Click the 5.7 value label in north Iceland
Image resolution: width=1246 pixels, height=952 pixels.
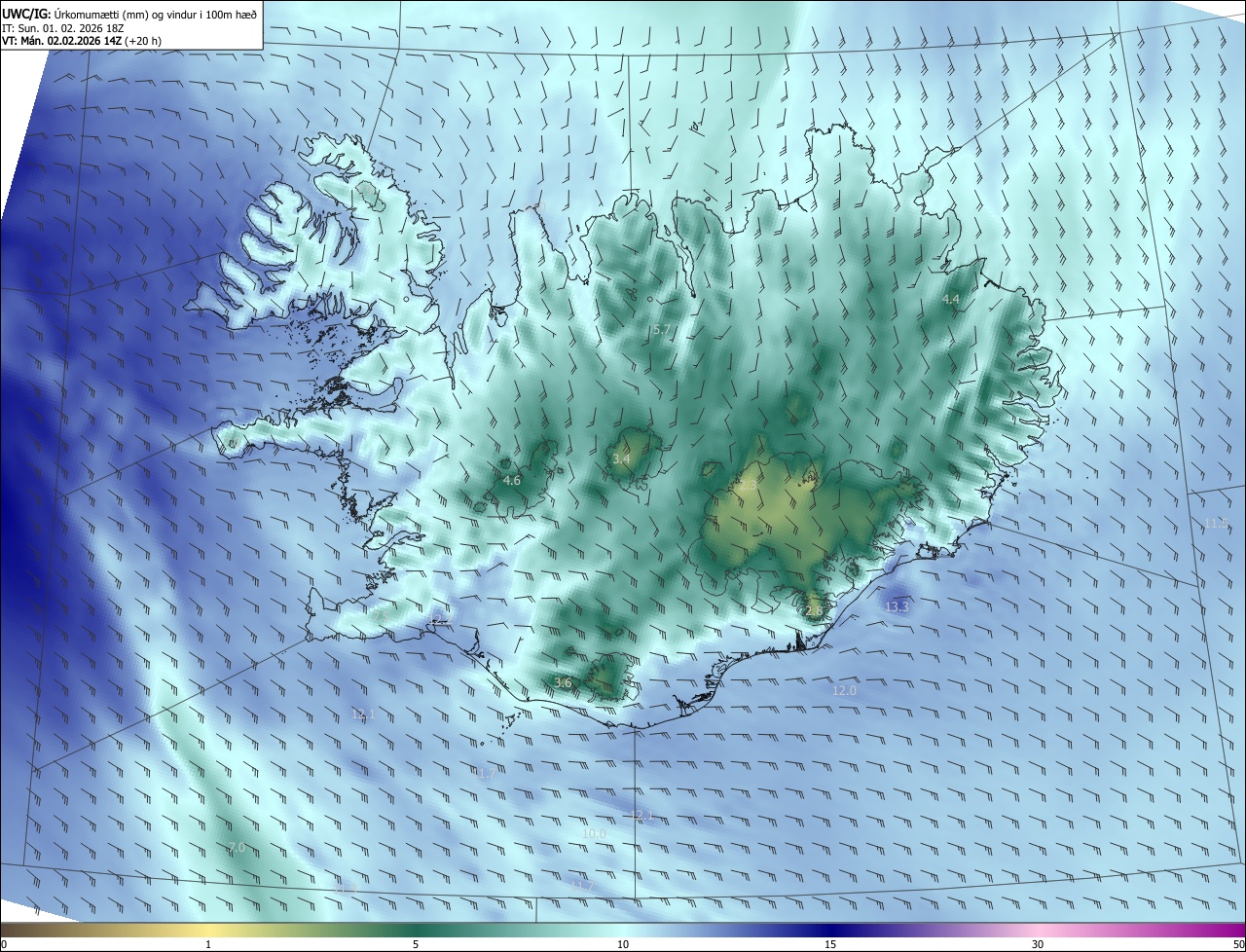click(661, 330)
